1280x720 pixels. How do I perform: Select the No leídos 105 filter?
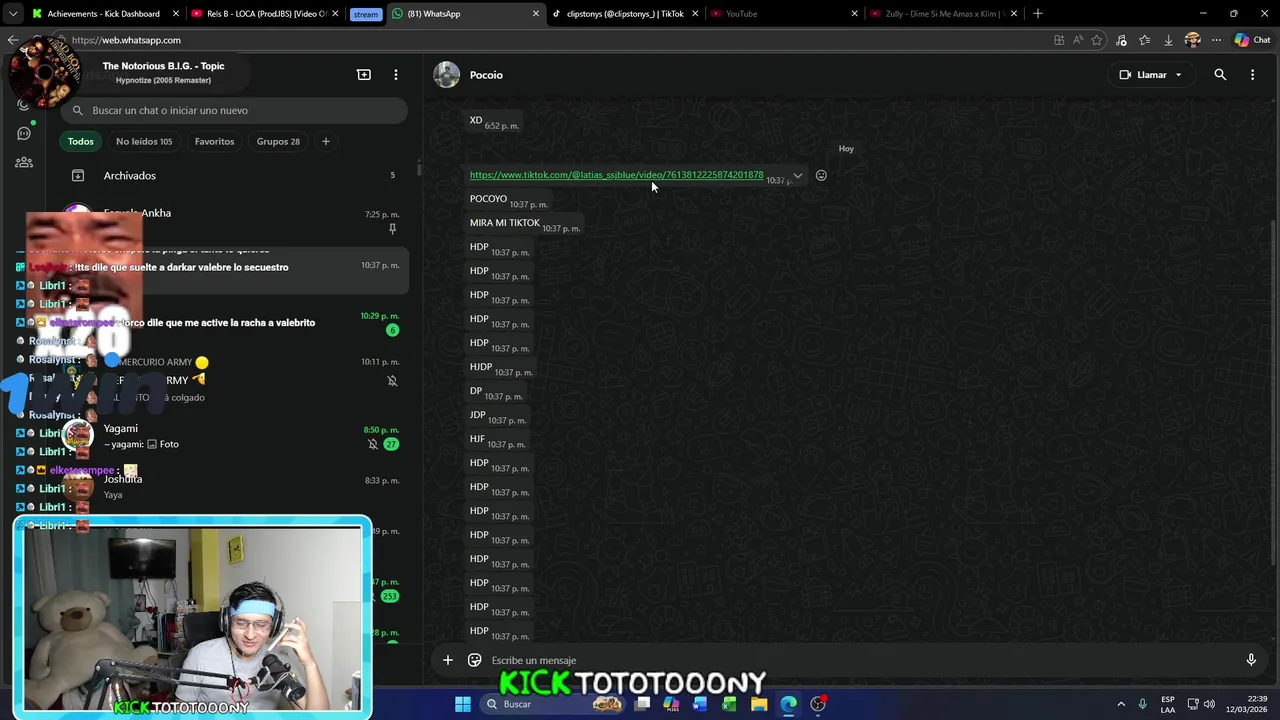pyautogui.click(x=144, y=141)
